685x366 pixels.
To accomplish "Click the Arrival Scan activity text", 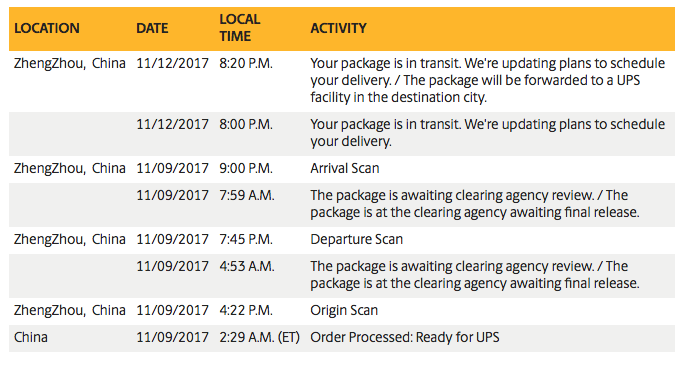I will point(345,169).
